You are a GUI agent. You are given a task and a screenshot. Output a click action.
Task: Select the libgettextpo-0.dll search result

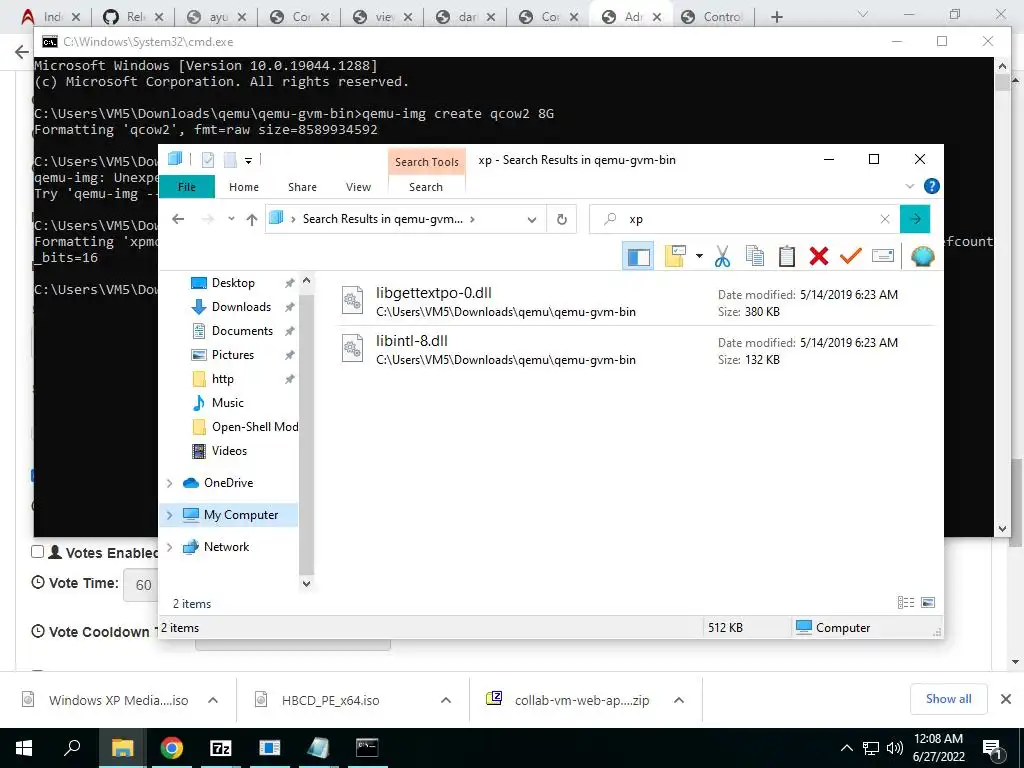pyautogui.click(x=637, y=301)
